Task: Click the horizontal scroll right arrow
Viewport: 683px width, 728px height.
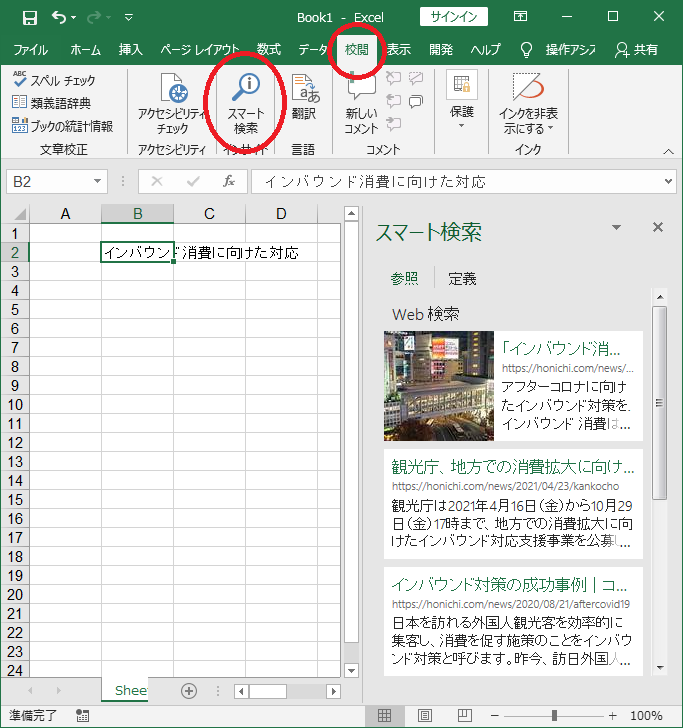Action: tap(333, 691)
